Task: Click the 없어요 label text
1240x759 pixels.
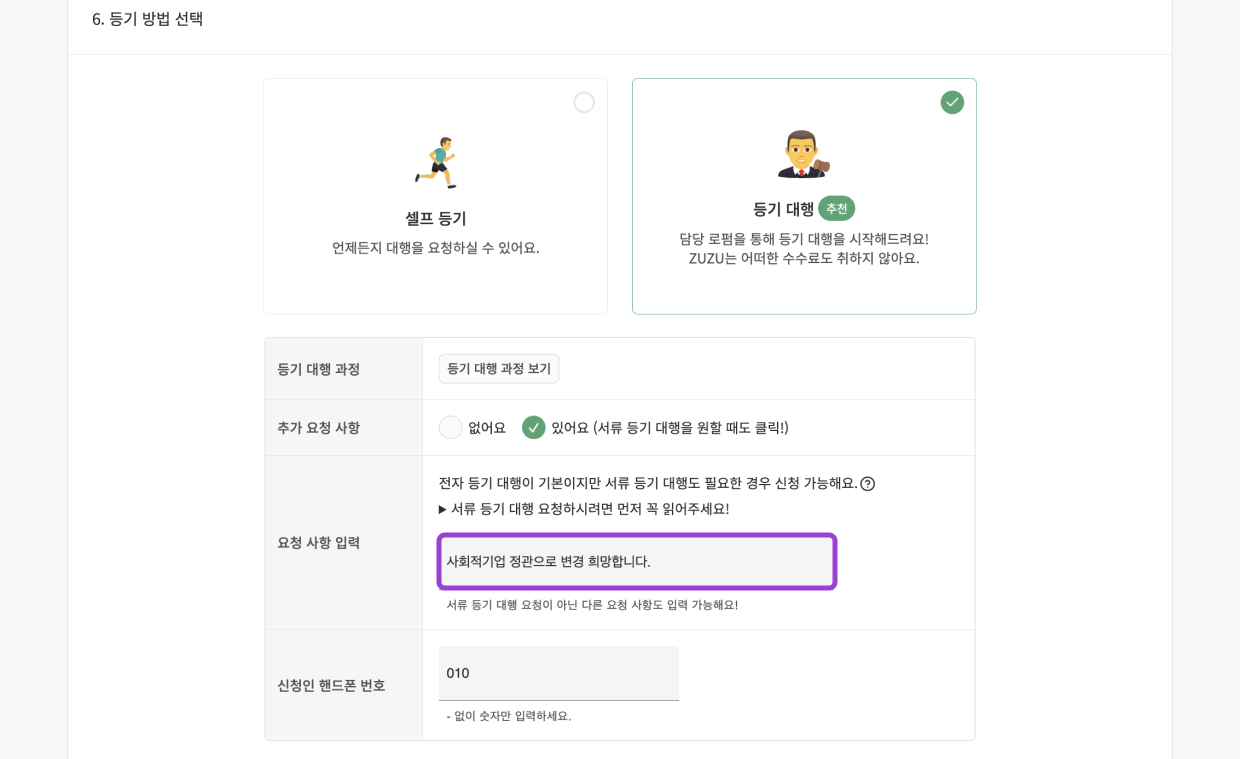Action: (x=487, y=428)
